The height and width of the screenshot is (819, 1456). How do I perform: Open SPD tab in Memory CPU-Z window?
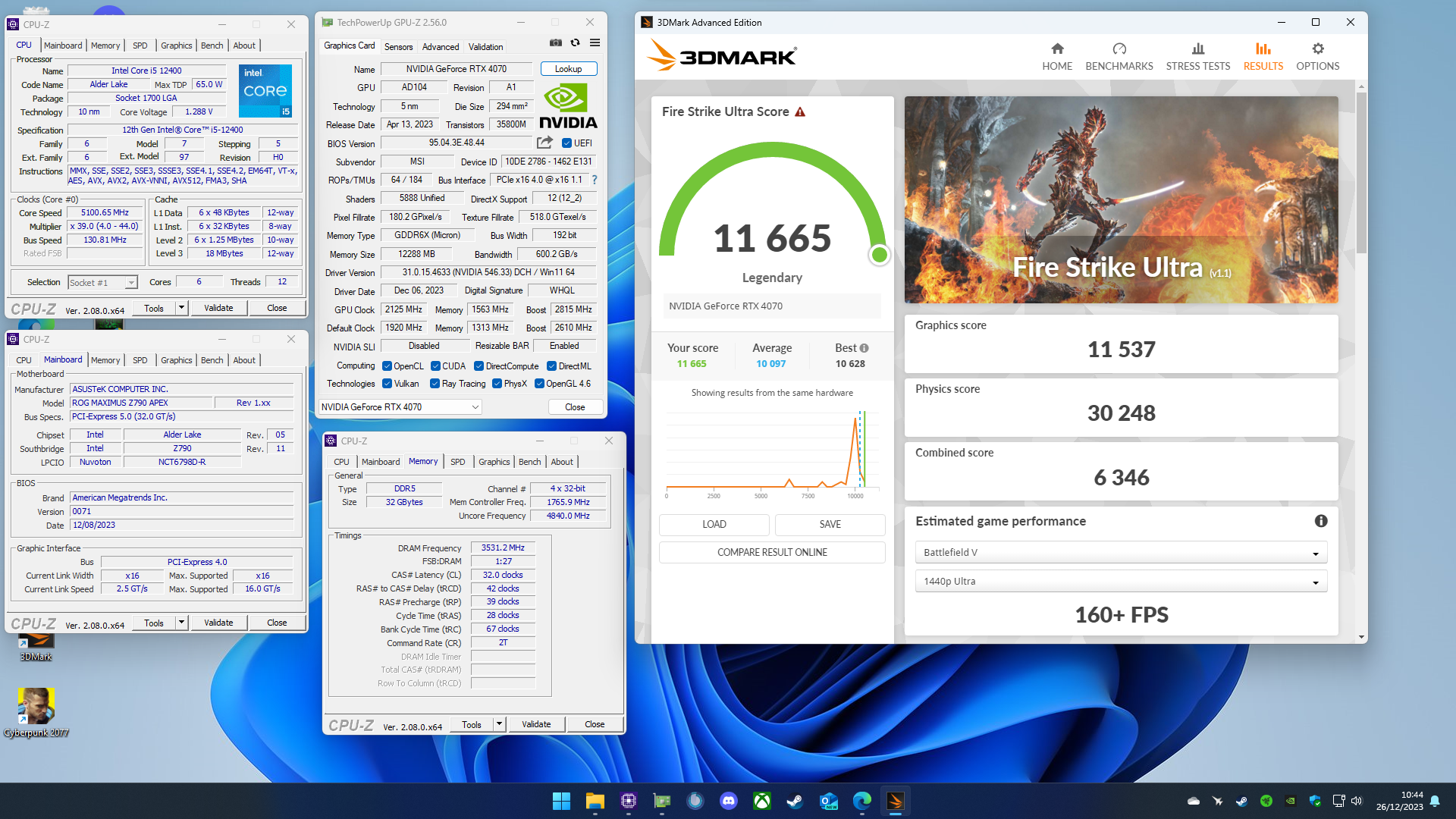pyautogui.click(x=458, y=462)
